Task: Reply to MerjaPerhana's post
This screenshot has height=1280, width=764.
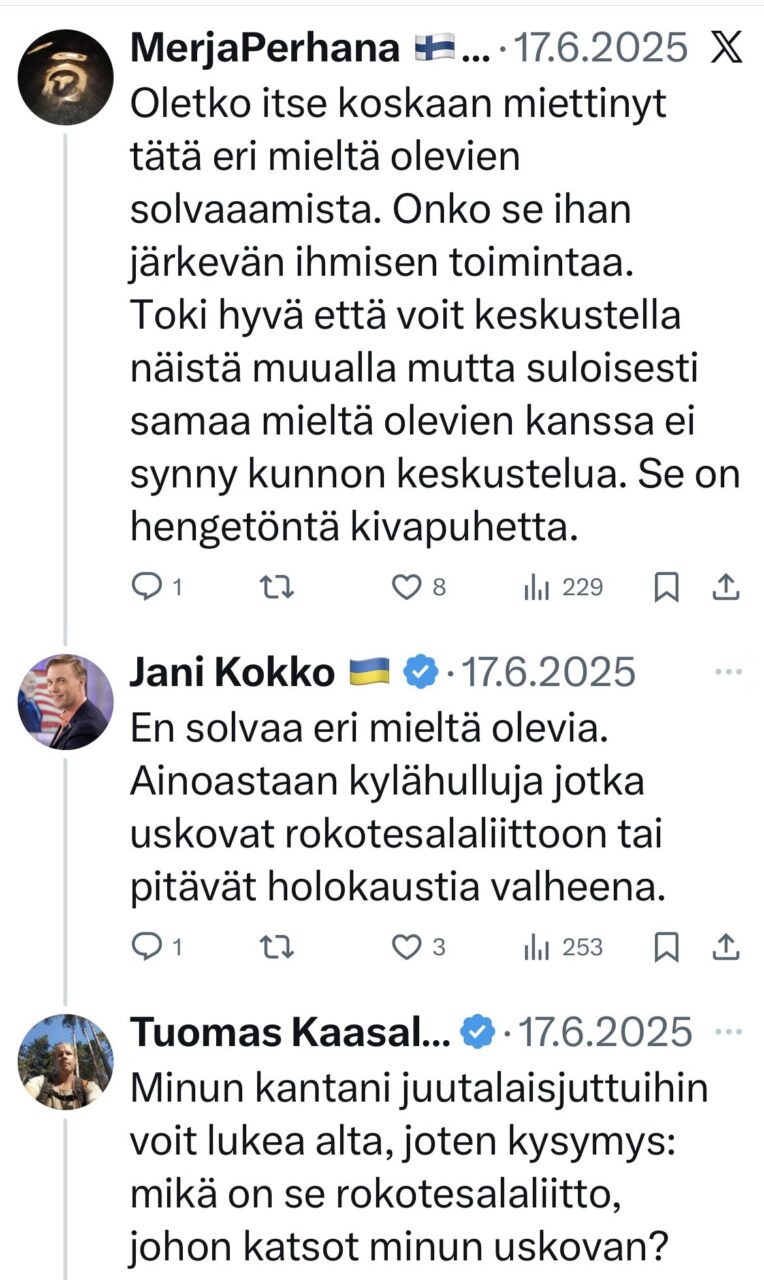Action: pos(147,588)
